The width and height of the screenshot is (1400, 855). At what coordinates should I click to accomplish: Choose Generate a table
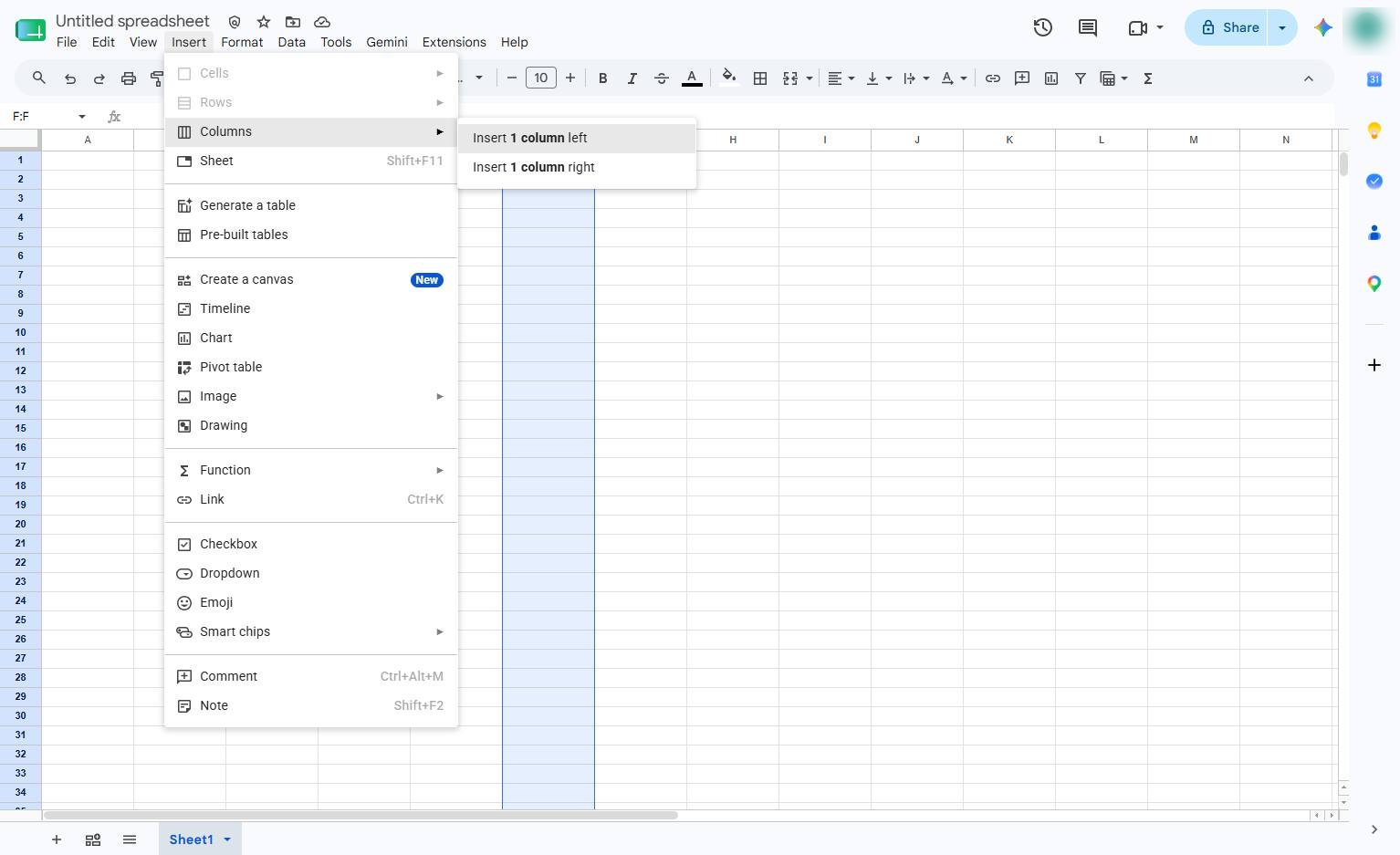click(x=311, y=205)
